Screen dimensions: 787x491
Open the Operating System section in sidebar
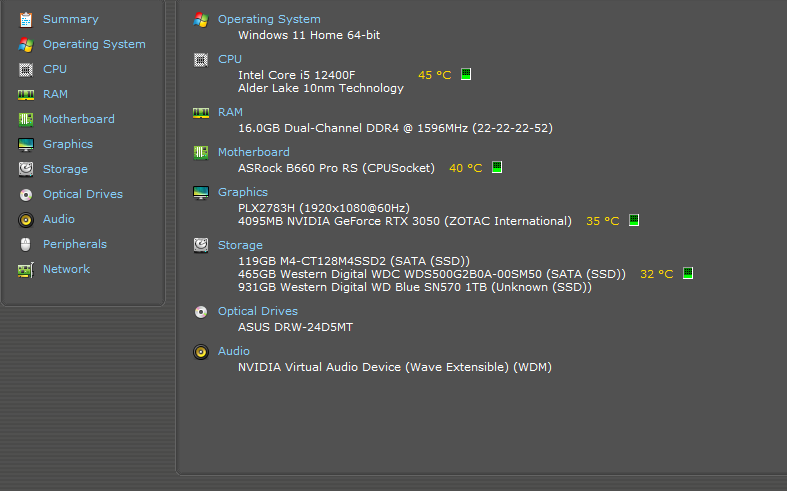pos(94,44)
